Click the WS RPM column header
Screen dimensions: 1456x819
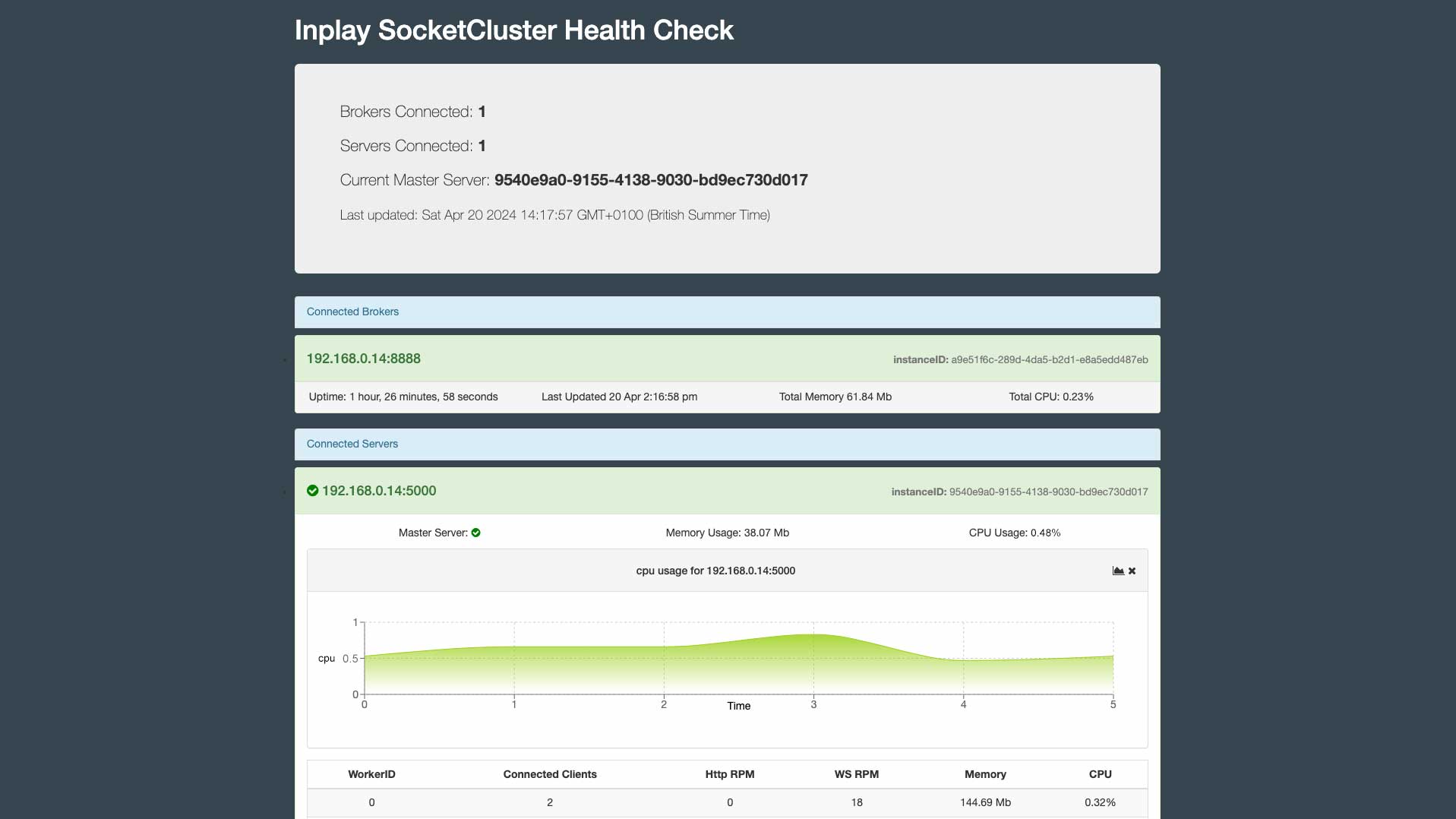tap(857, 774)
